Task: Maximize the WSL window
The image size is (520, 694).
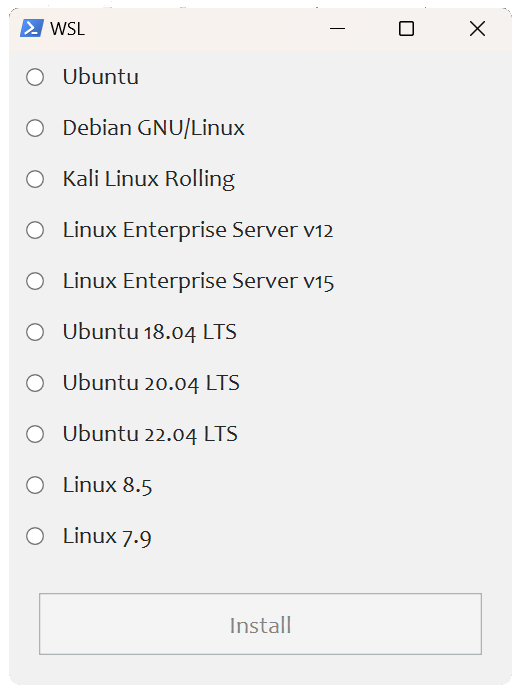Action: (x=406, y=29)
